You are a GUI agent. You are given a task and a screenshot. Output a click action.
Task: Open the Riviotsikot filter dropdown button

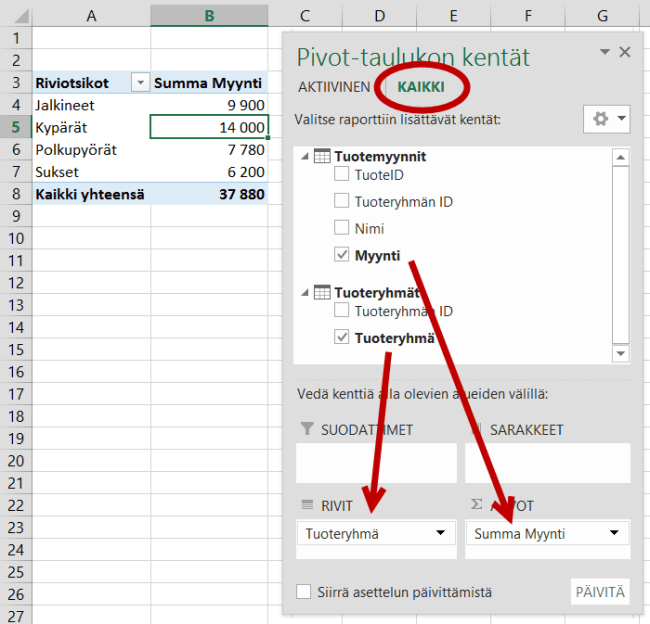(x=140, y=83)
